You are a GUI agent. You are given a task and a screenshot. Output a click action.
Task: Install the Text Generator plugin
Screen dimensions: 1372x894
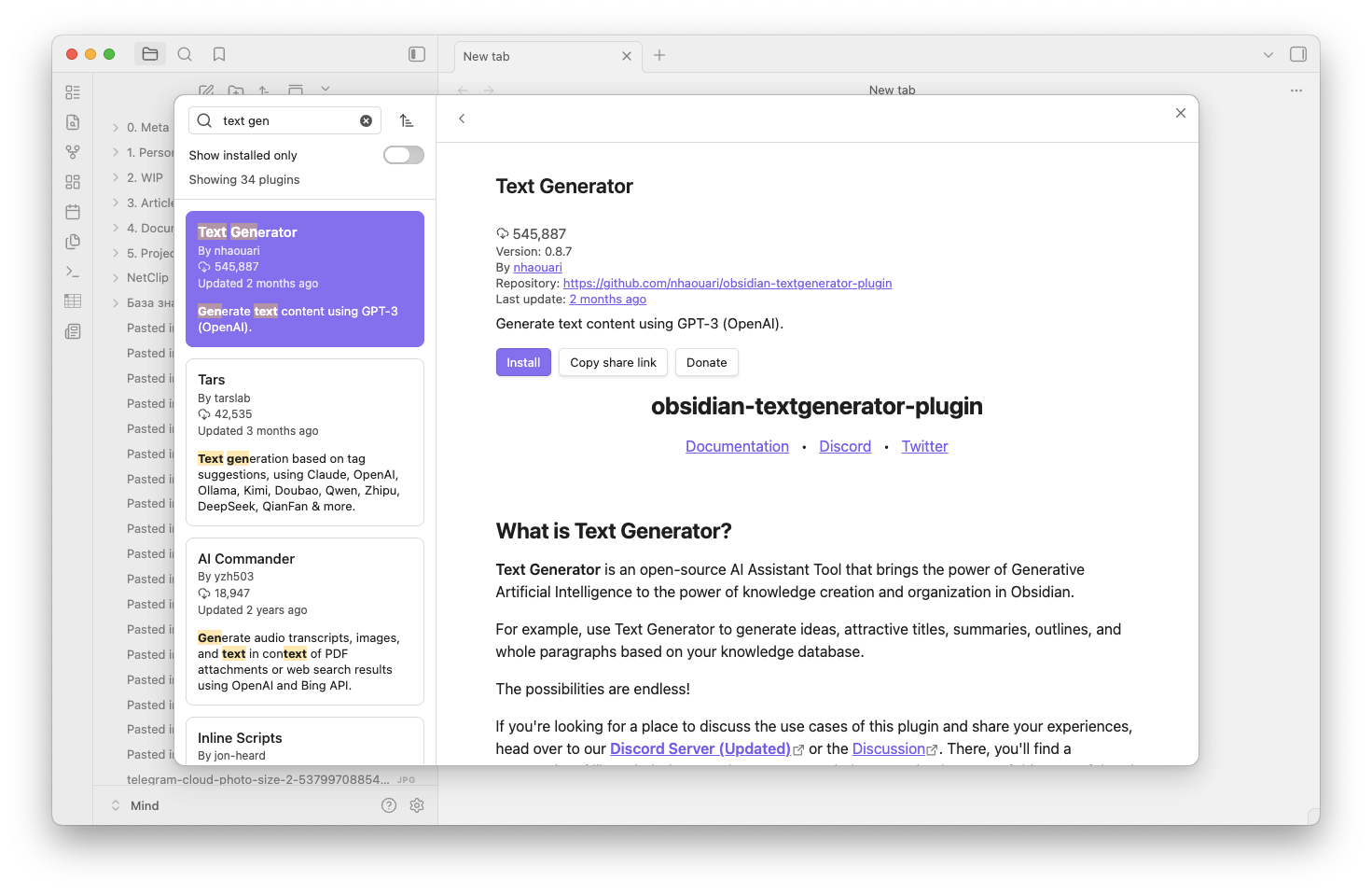(523, 362)
